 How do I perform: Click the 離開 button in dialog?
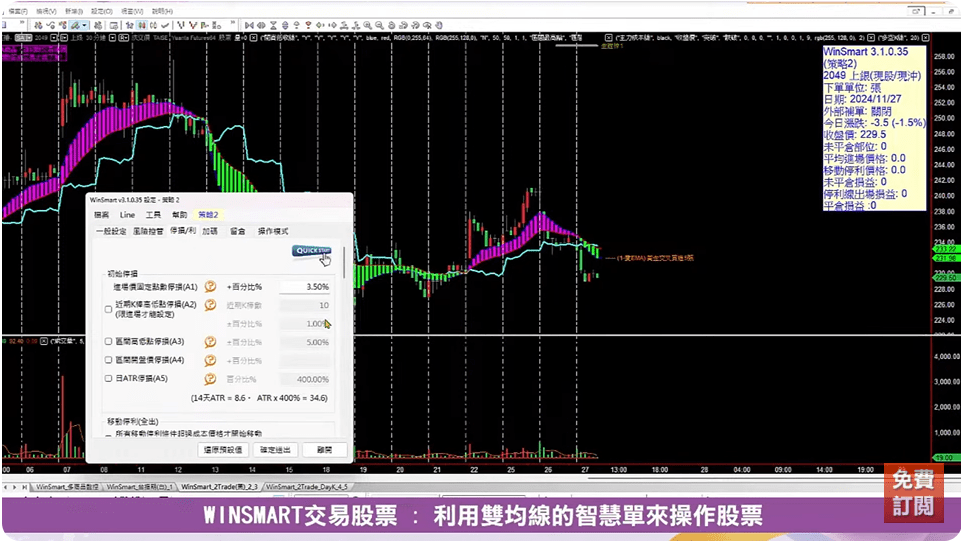click(x=324, y=450)
